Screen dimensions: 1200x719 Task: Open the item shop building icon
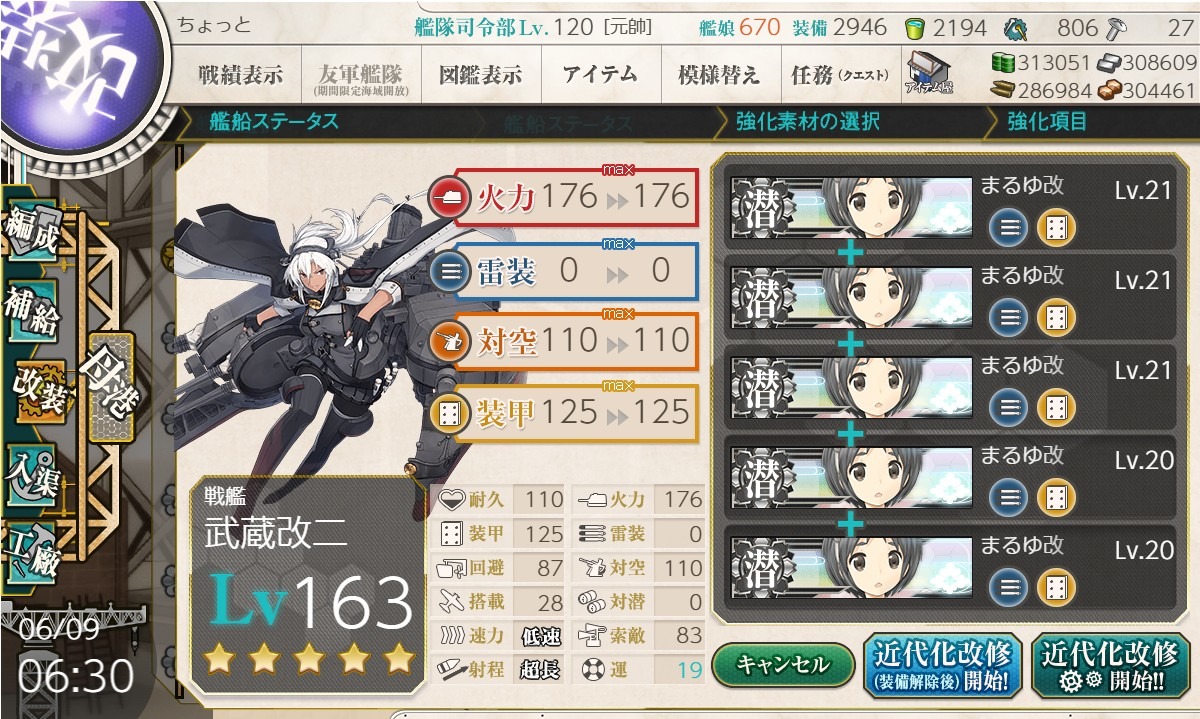coord(929,73)
